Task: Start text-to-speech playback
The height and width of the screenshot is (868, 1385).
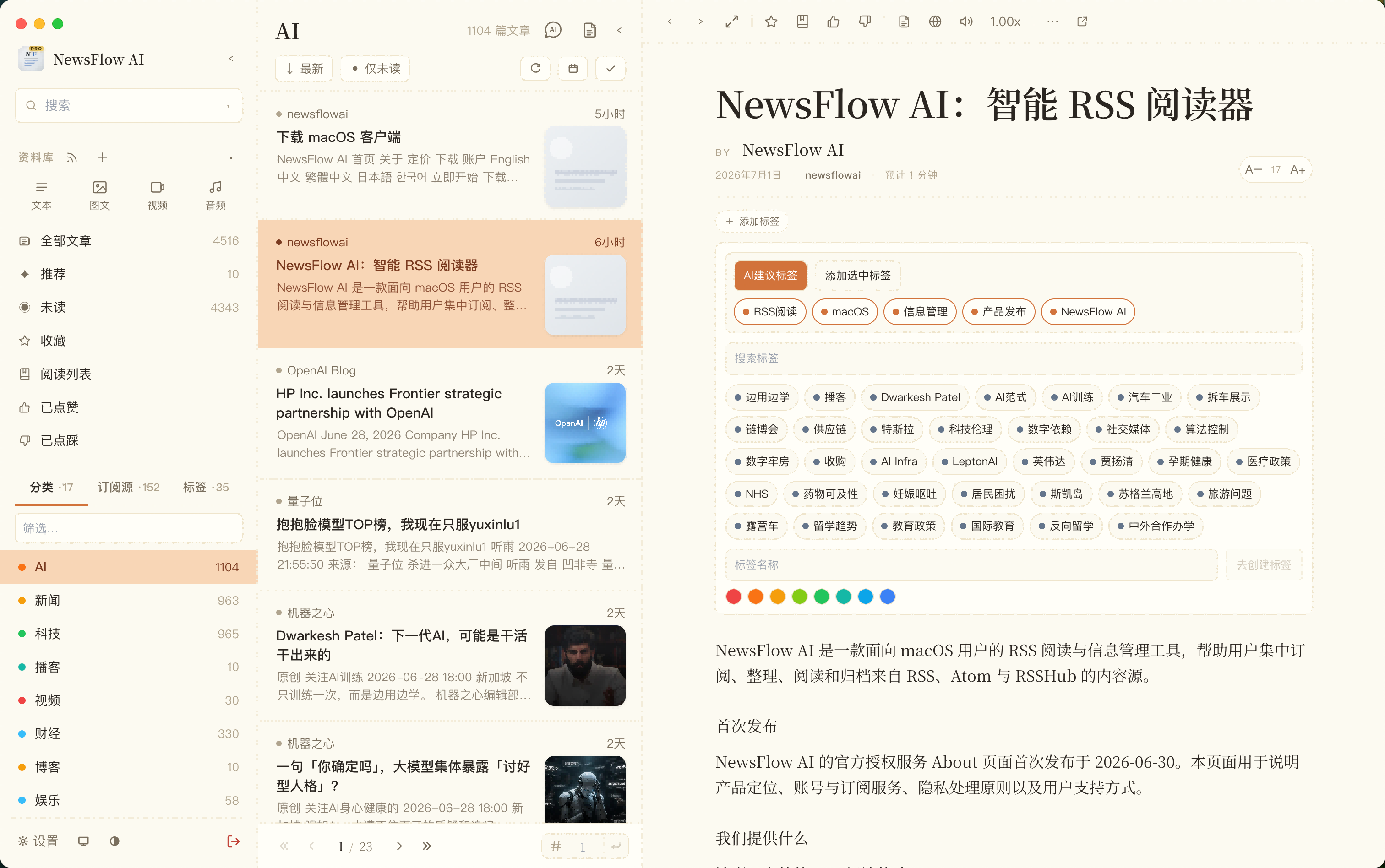Action: (966, 22)
